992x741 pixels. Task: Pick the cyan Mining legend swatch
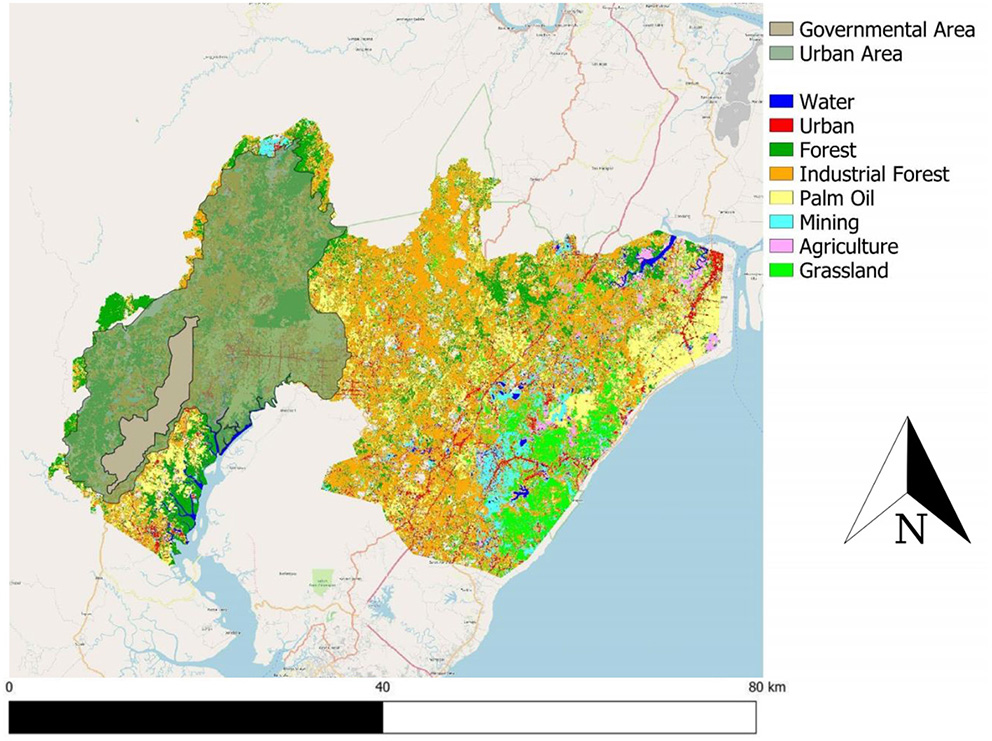pyautogui.click(x=781, y=223)
